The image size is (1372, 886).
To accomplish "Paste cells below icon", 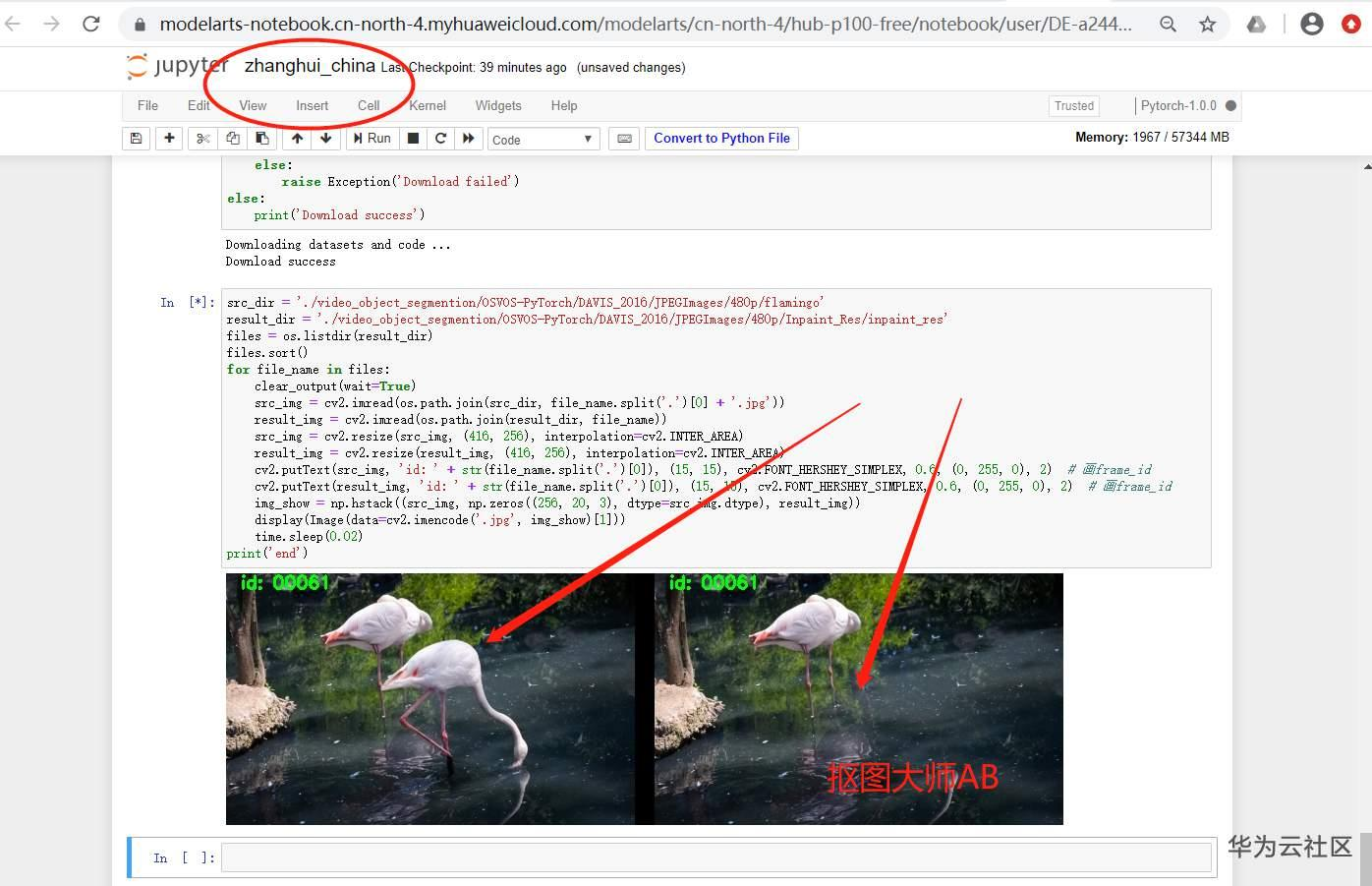I will click(262, 139).
